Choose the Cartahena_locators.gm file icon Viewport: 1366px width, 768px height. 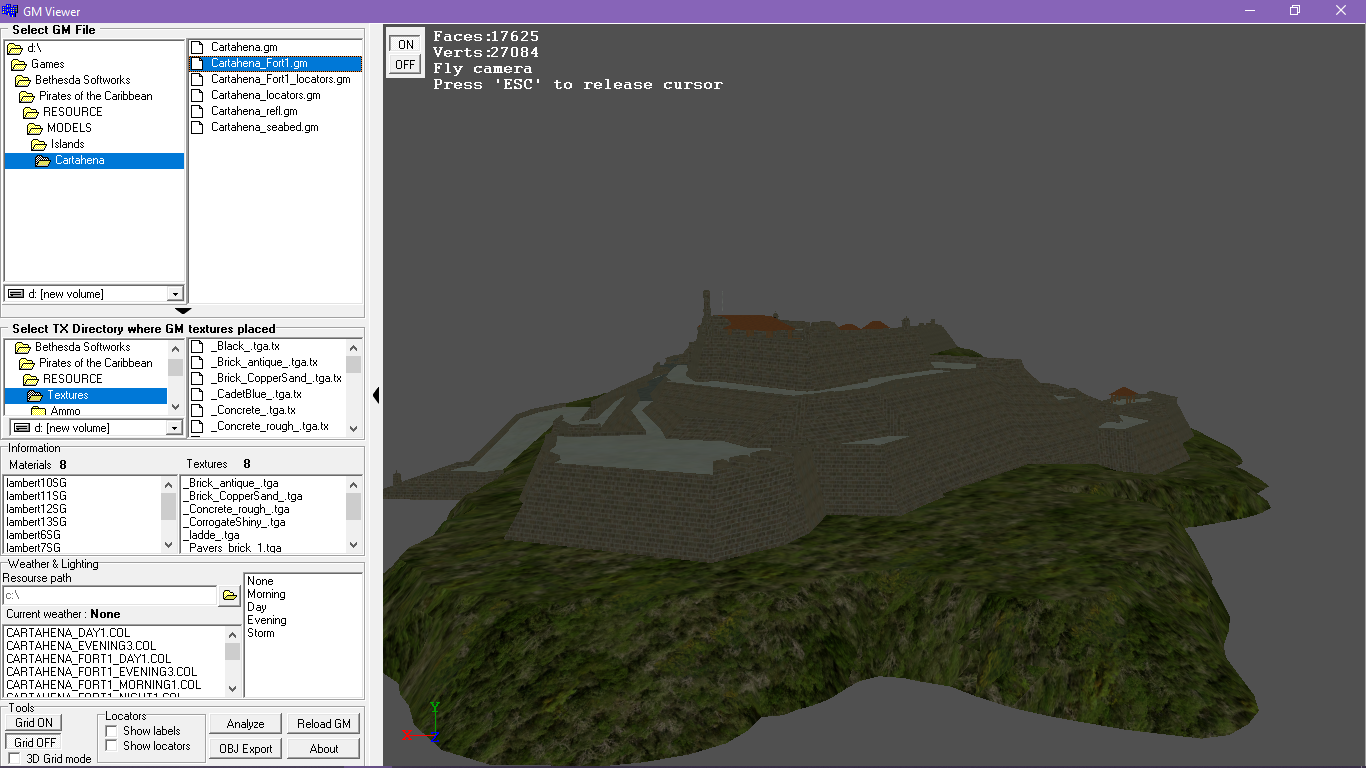pyautogui.click(x=197, y=95)
